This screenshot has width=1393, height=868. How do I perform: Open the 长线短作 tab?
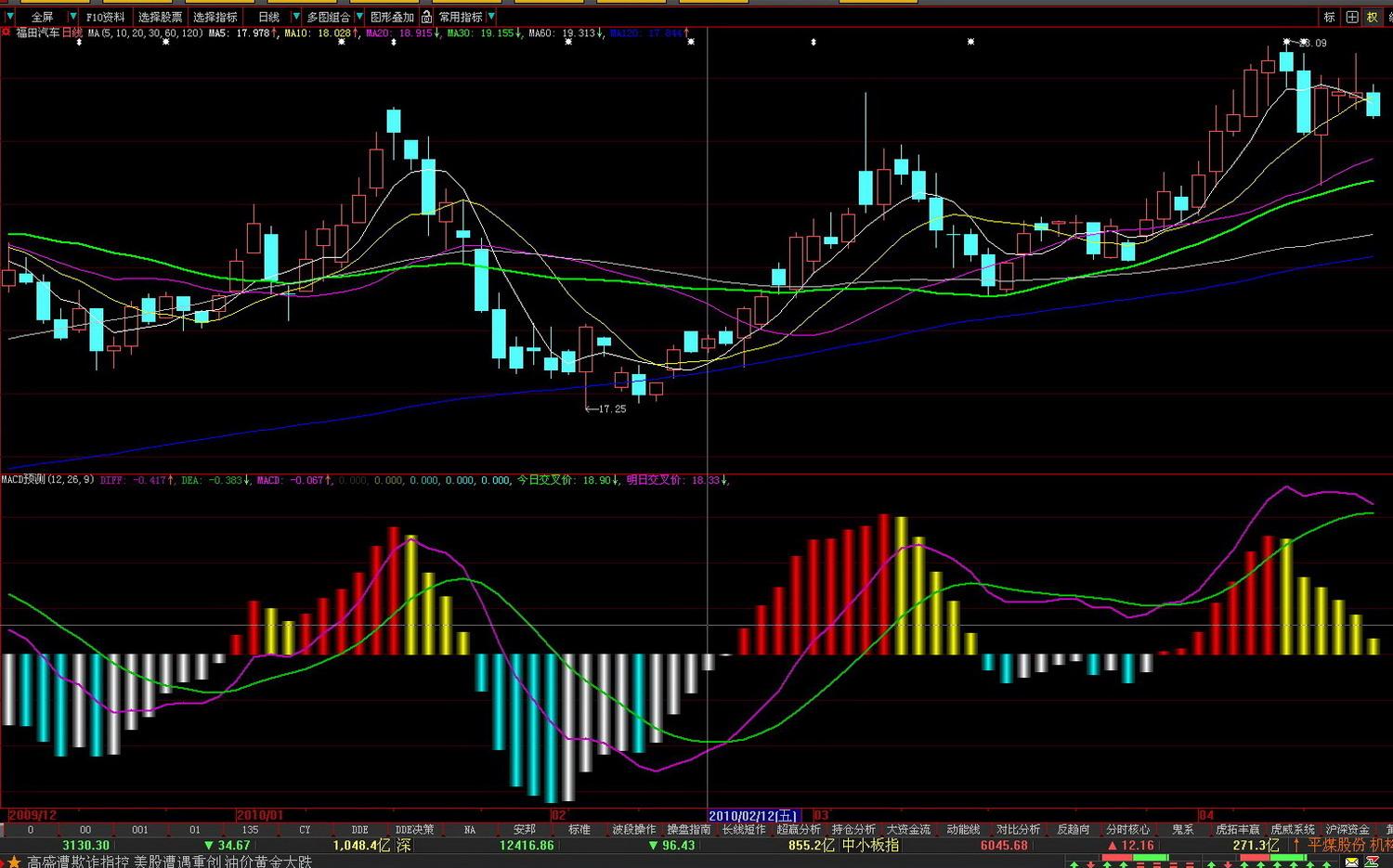coord(744,830)
